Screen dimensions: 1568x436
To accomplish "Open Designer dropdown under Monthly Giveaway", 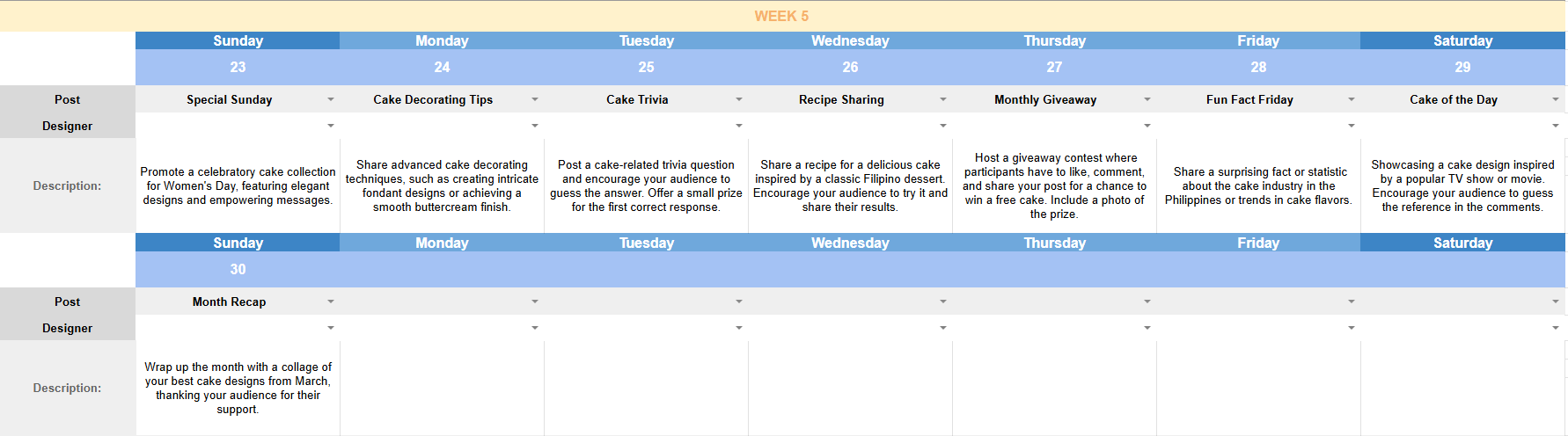I will click(1147, 126).
